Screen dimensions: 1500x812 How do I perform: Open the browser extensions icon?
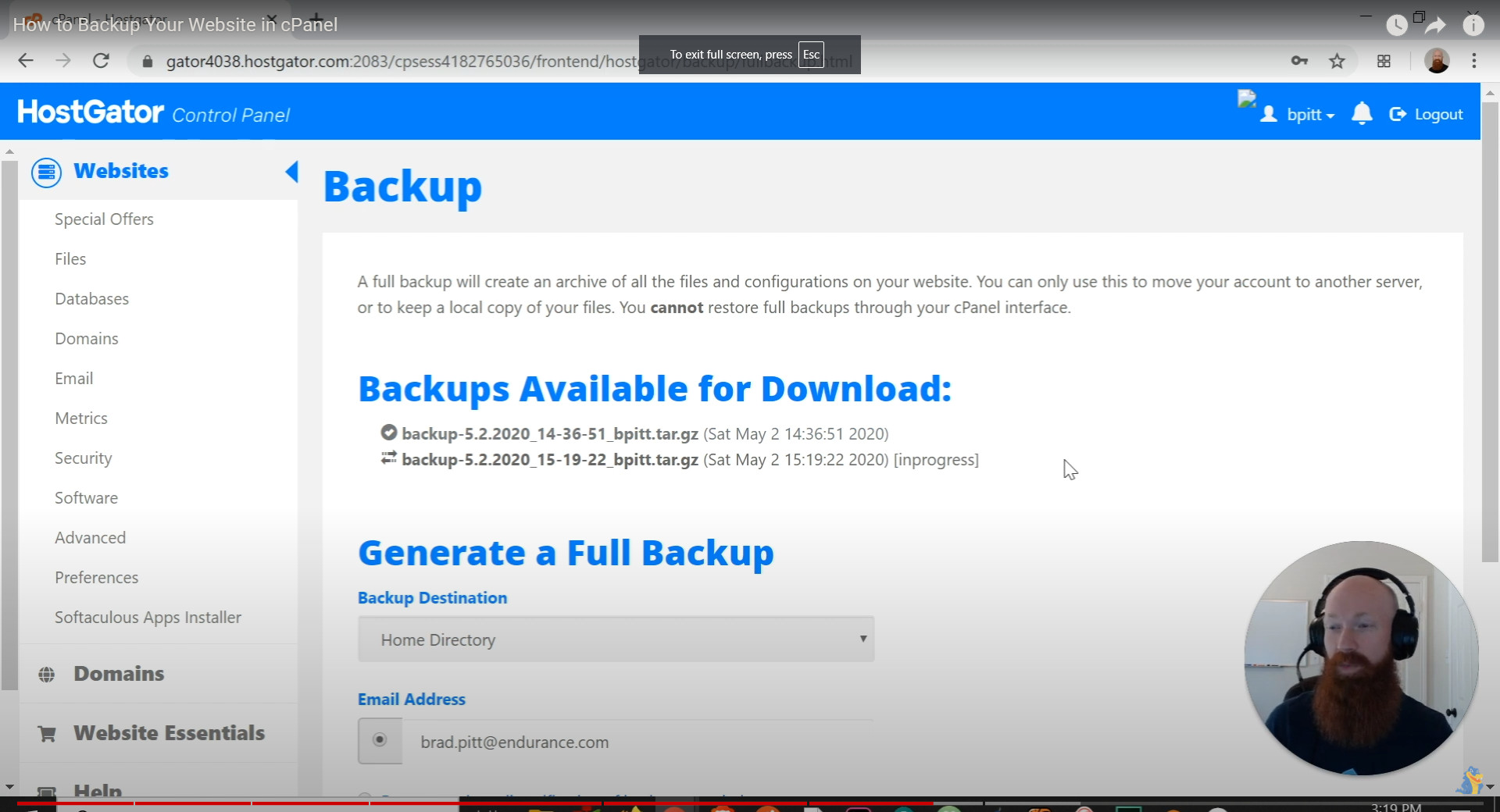[1384, 61]
